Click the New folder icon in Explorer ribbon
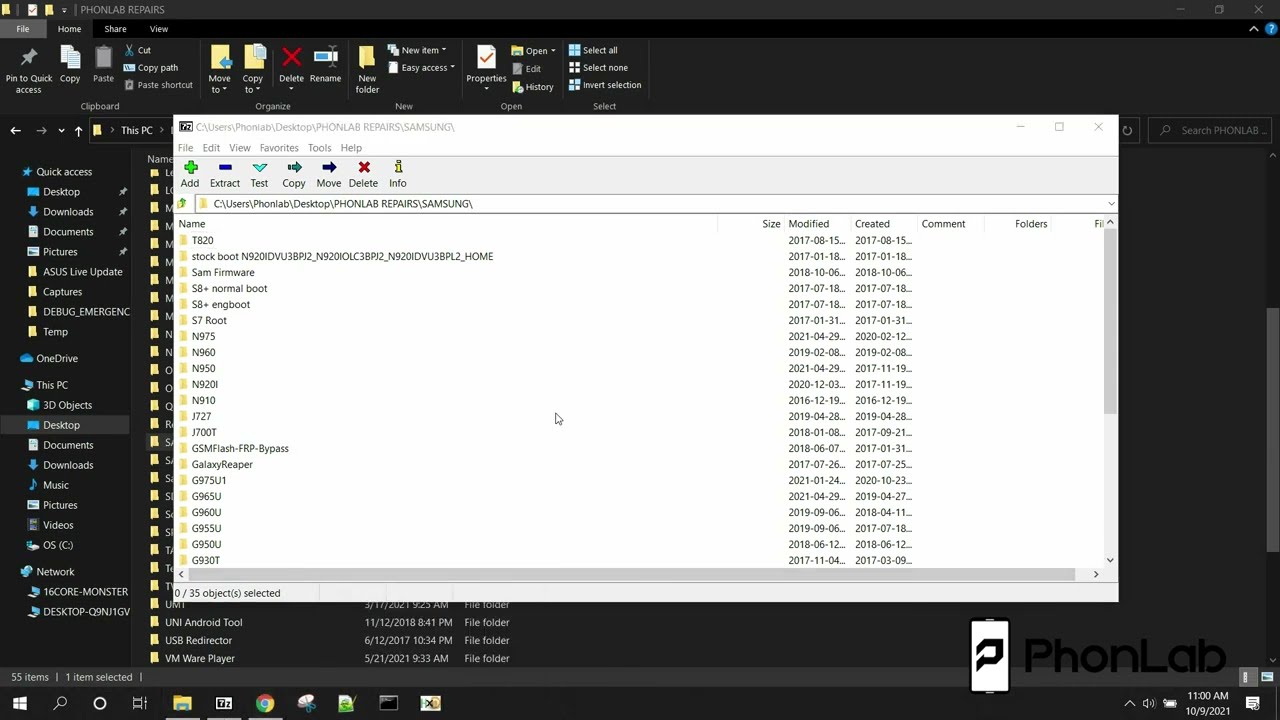This screenshot has width=1280, height=720. click(367, 70)
